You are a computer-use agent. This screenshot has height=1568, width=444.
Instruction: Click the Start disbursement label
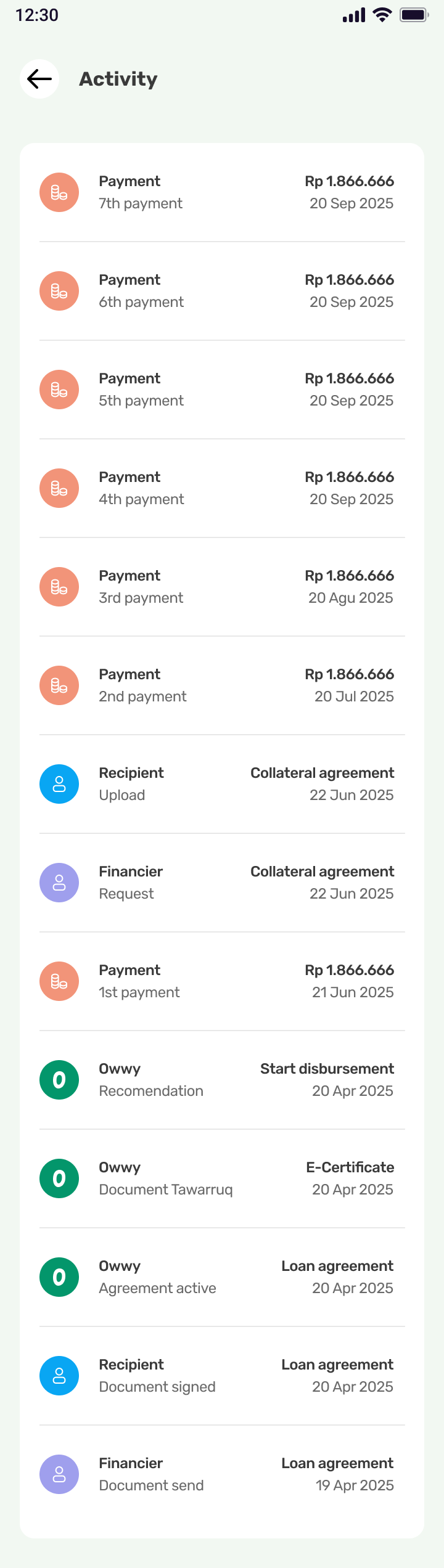[327, 1069]
